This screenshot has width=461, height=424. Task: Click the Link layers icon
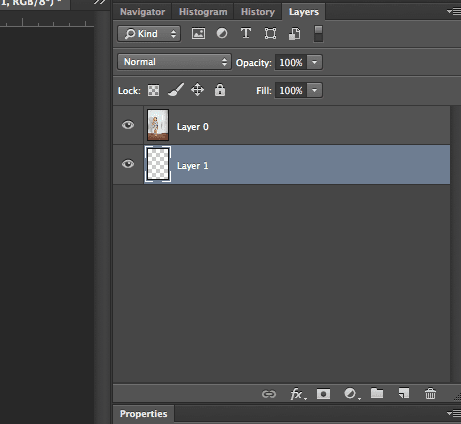(x=269, y=394)
